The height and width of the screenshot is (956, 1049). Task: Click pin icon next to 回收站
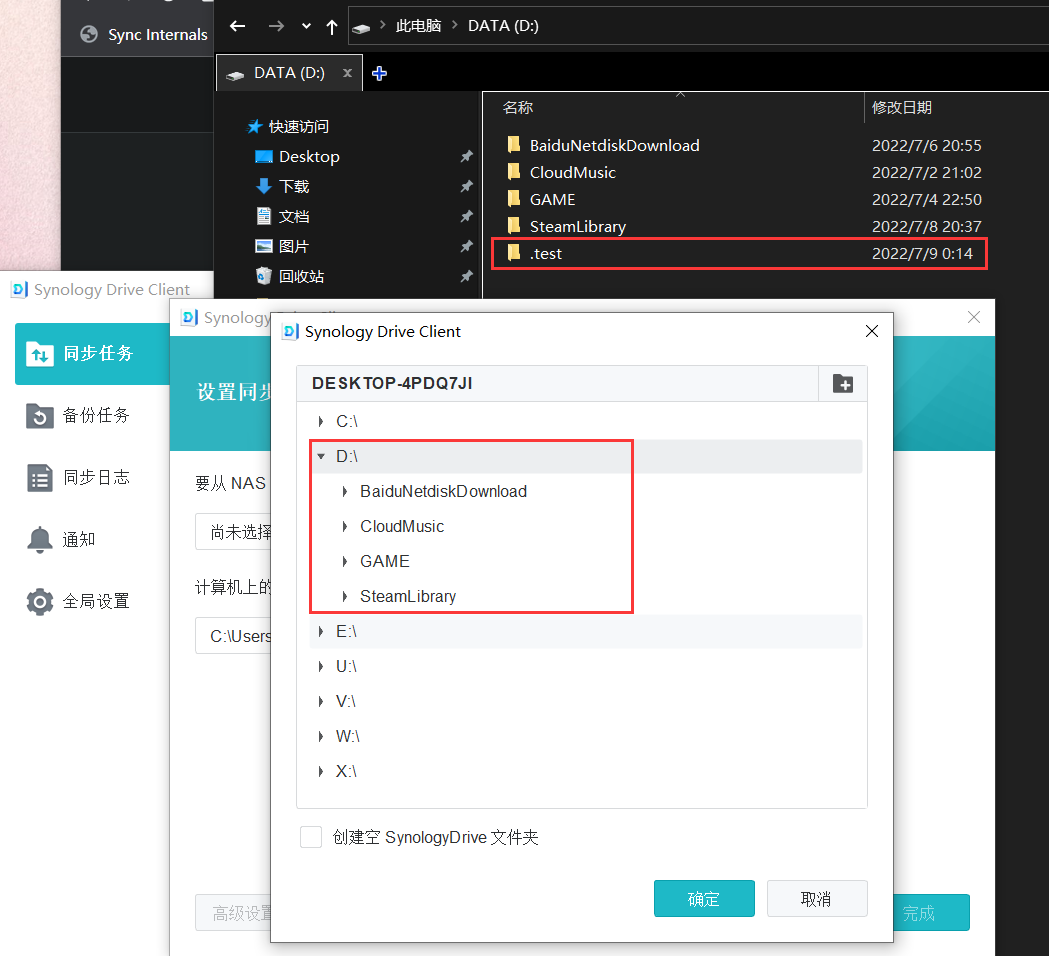(x=466, y=276)
